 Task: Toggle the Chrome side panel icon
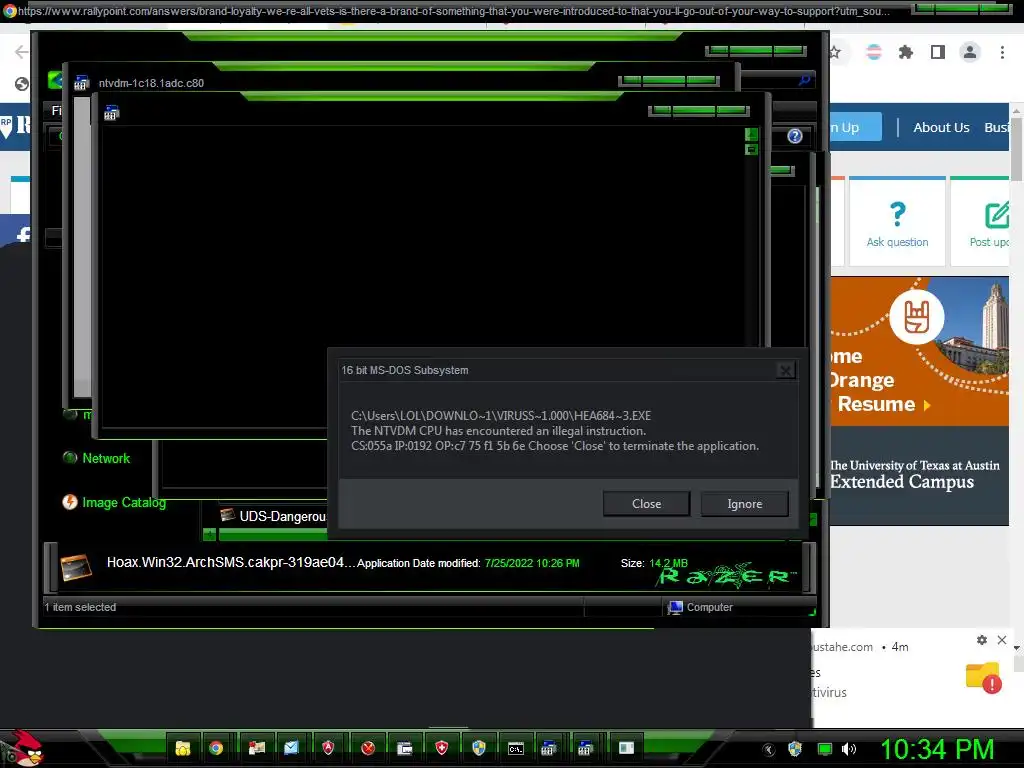[938, 52]
